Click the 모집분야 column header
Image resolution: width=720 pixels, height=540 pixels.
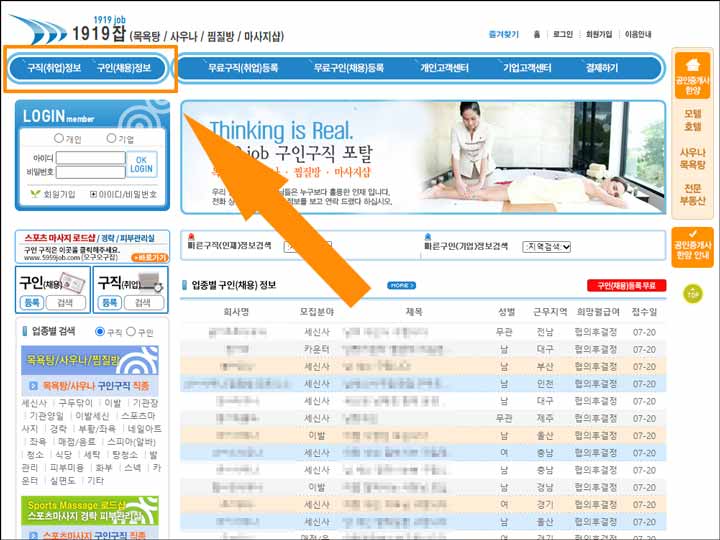[x=317, y=312]
